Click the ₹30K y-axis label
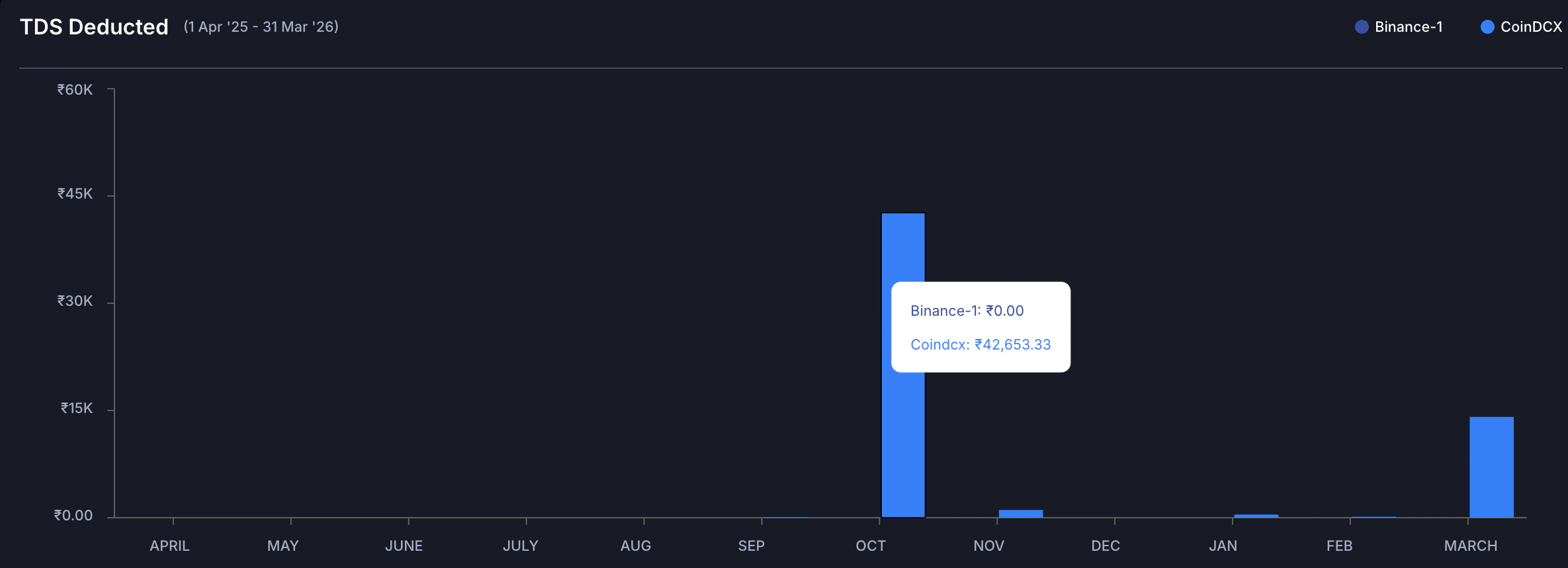This screenshot has width=1568, height=568. [x=75, y=301]
